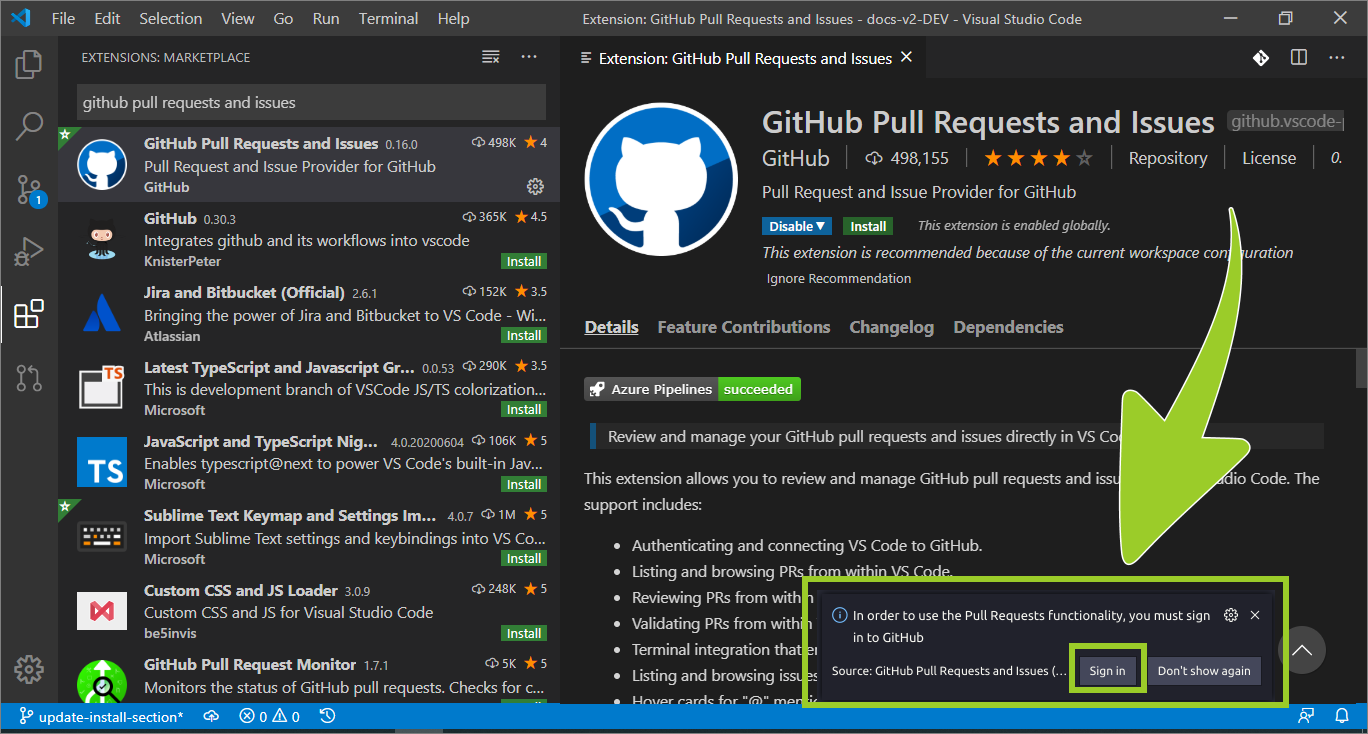The height and width of the screenshot is (734, 1368).
Task: Open the Go menu
Action: pos(283,18)
